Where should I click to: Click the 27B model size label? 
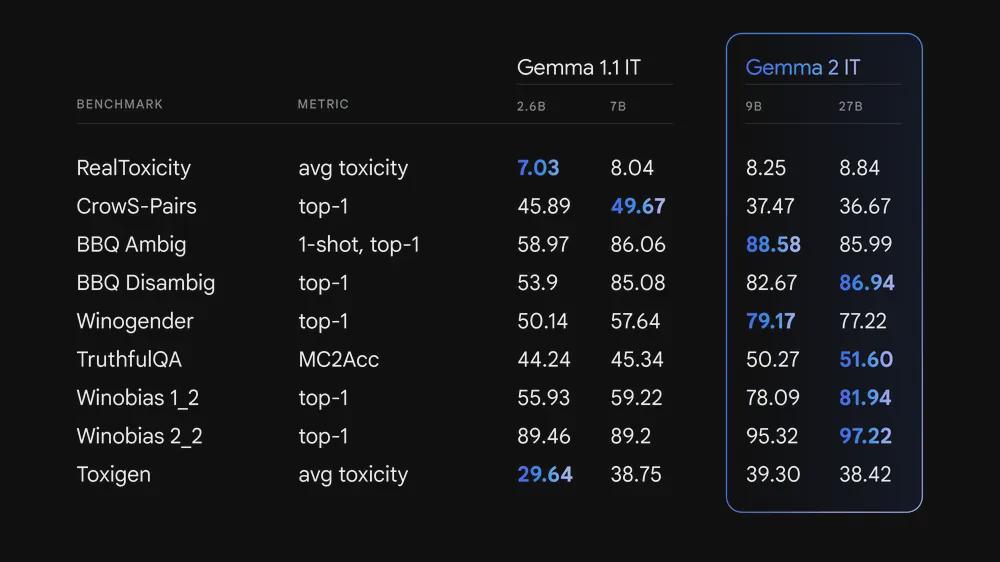click(x=850, y=106)
